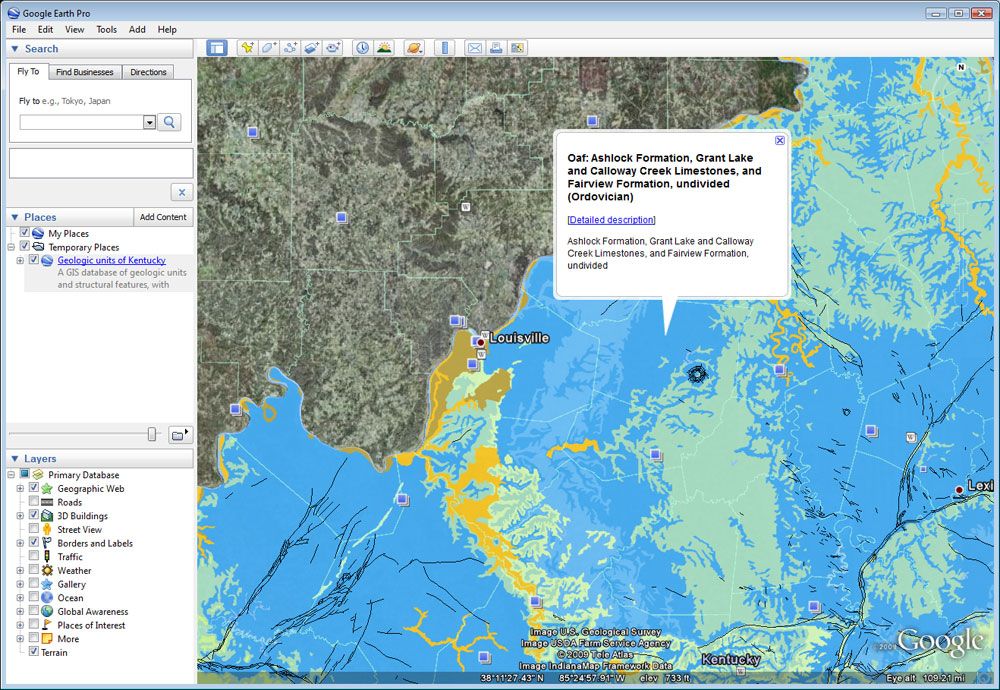1000x690 pixels.
Task: Click the Ocean layer globe icon
Action: tap(47, 598)
